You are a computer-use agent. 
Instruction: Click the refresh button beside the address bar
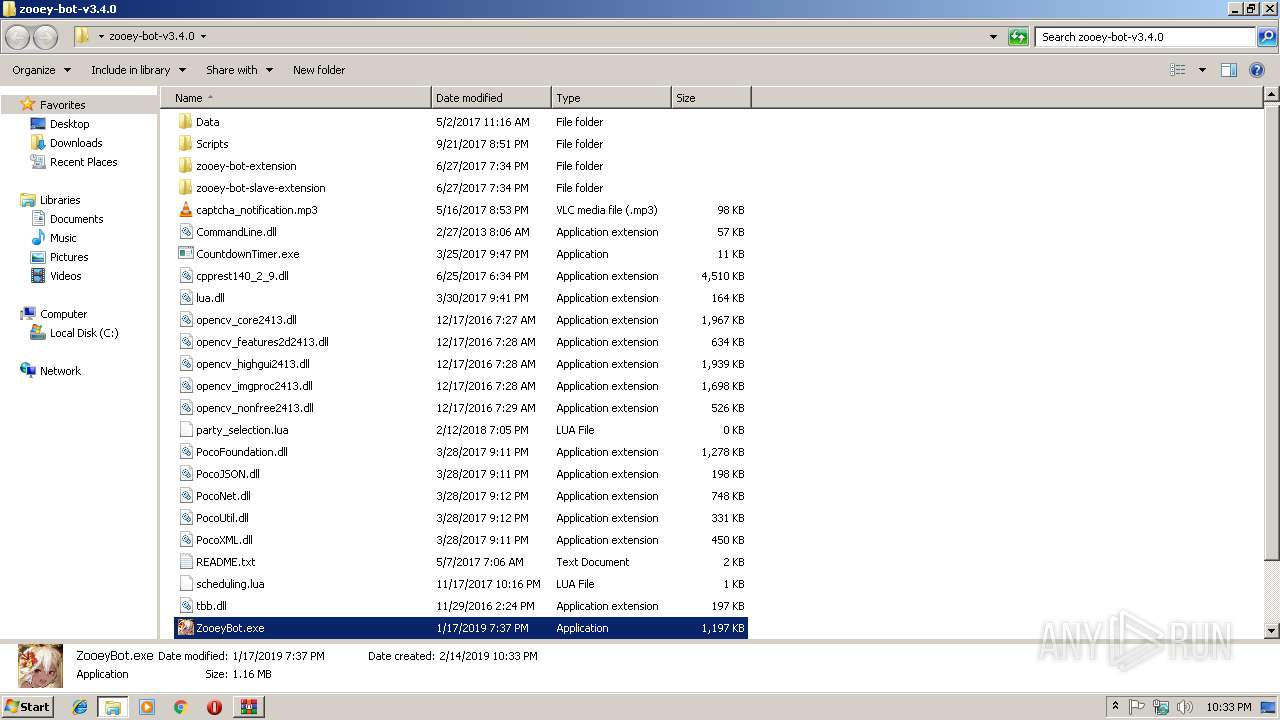[x=1018, y=37]
